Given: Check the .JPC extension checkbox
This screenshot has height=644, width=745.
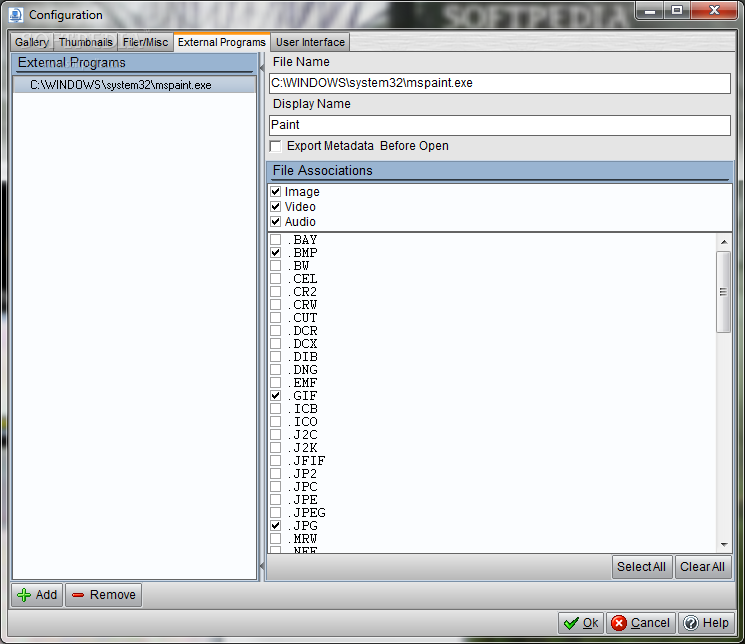Looking at the screenshot, I should tap(276, 486).
